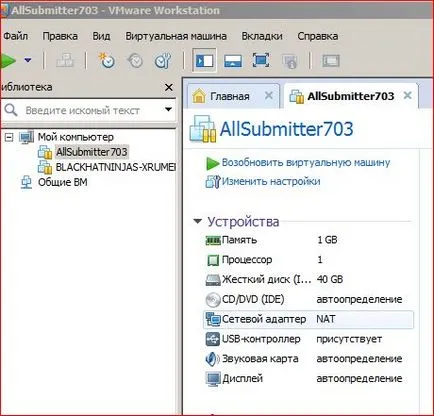The image size is (434, 416).
Task: Select the CD/DVD (IDE) device row
Action: (x=308, y=299)
